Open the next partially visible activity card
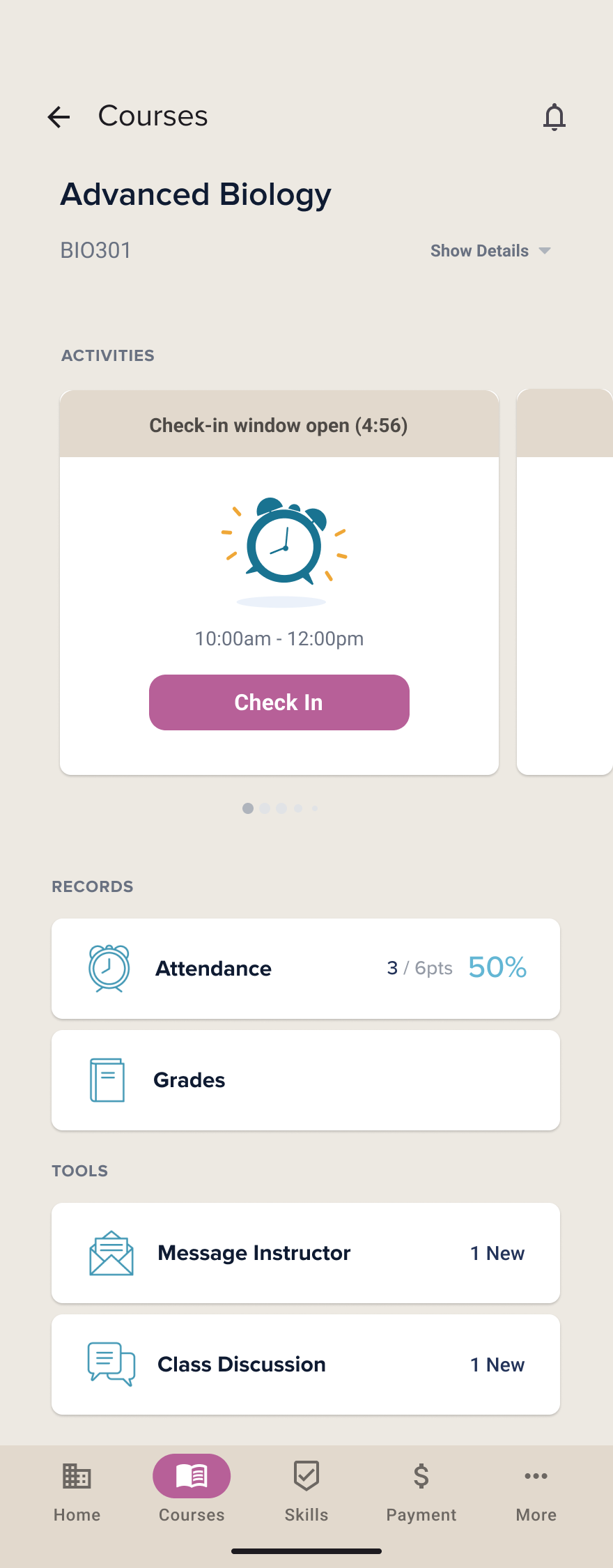The height and width of the screenshot is (1568, 613). click(565, 582)
